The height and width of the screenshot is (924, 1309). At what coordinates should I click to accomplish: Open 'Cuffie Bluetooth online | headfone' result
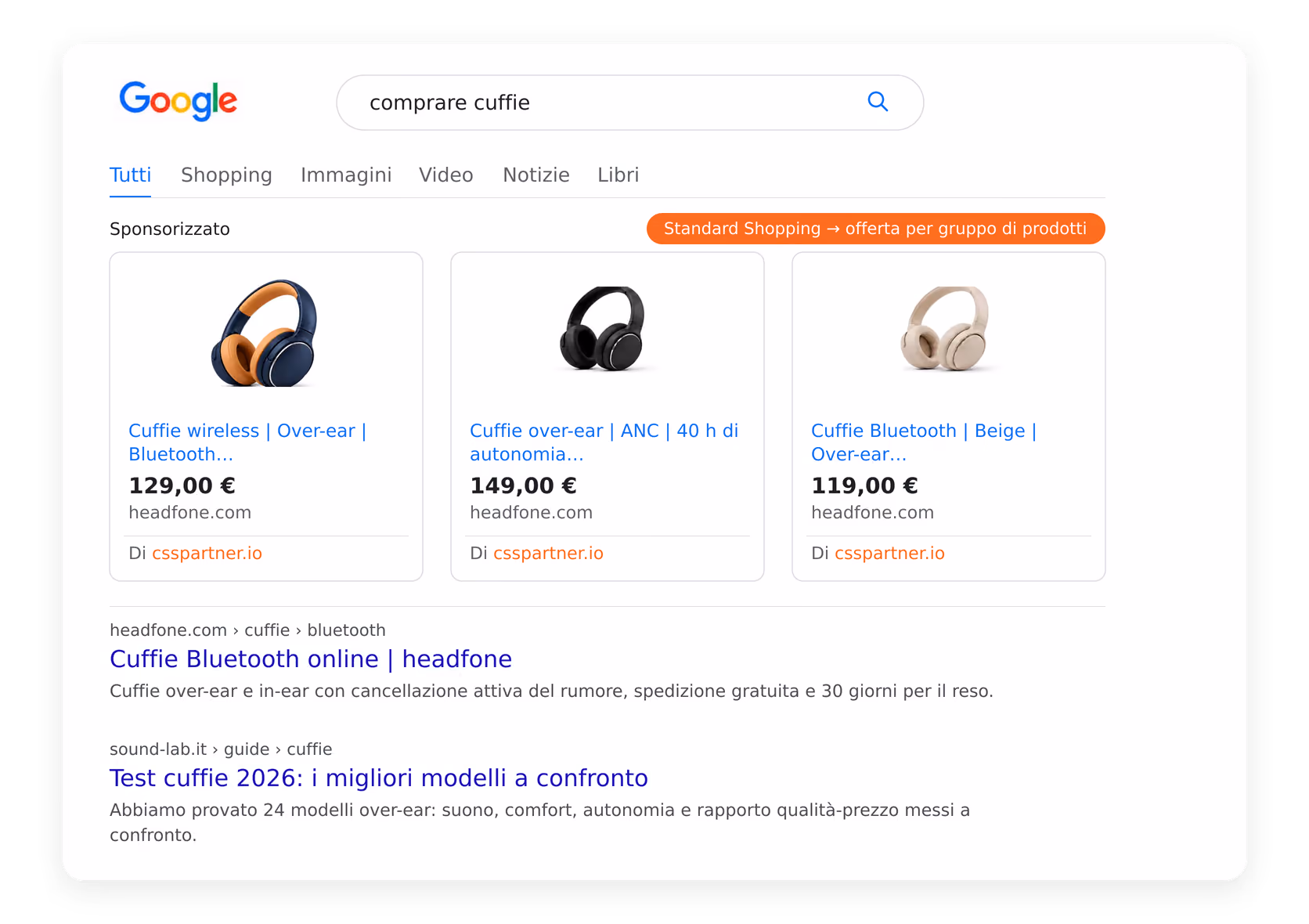pyautogui.click(x=311, y=659)
